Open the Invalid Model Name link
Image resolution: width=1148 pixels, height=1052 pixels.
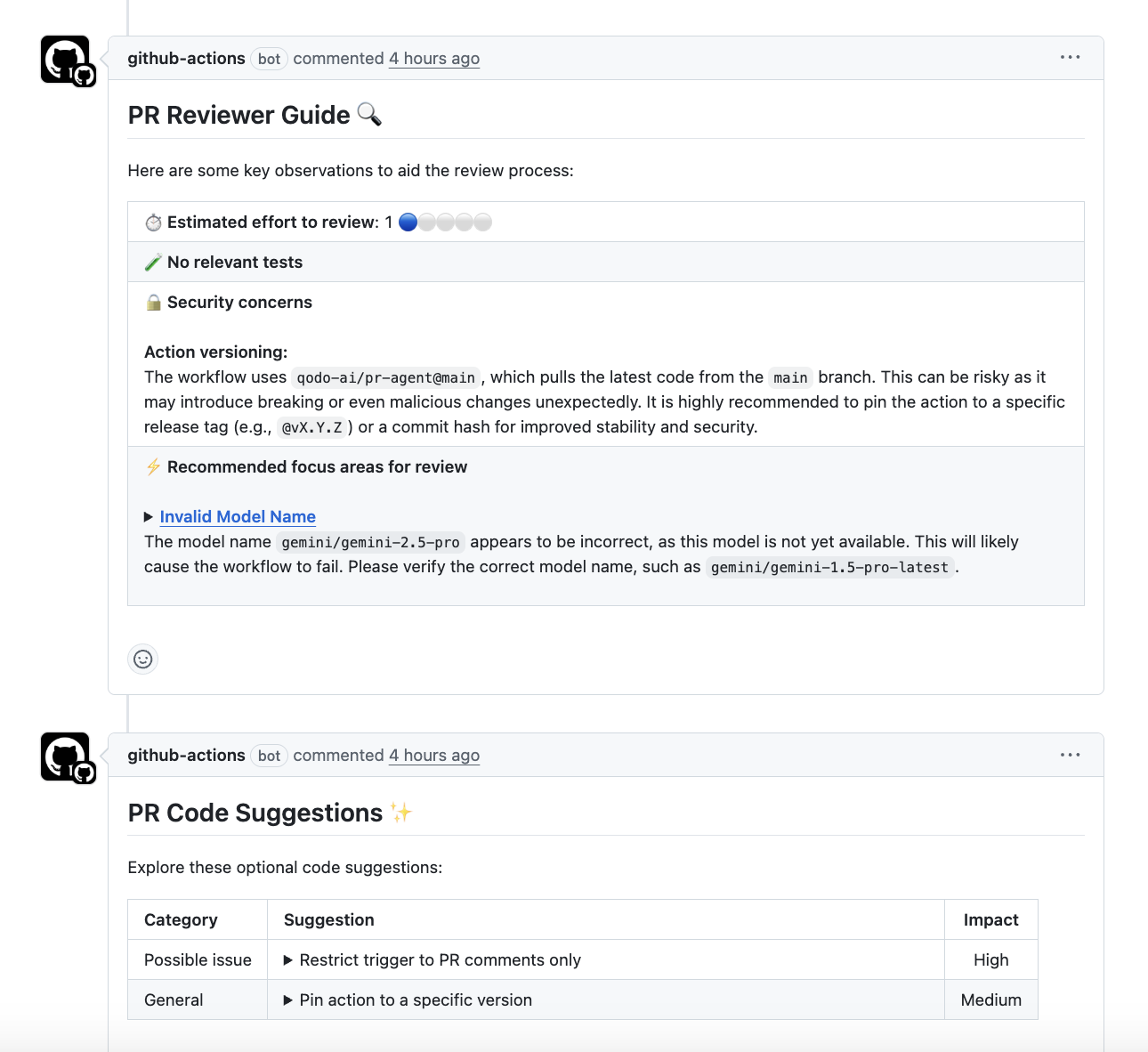coord(238,517)
